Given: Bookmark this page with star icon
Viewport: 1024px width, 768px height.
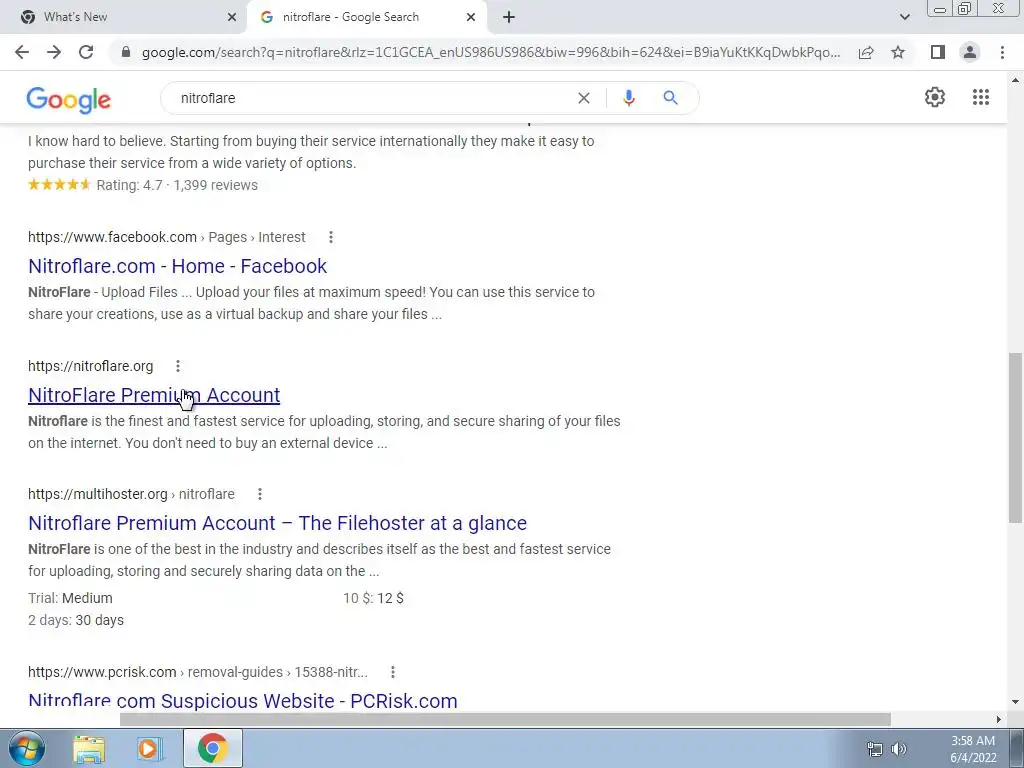Looking at the screenshot, I should coord(898,52).
